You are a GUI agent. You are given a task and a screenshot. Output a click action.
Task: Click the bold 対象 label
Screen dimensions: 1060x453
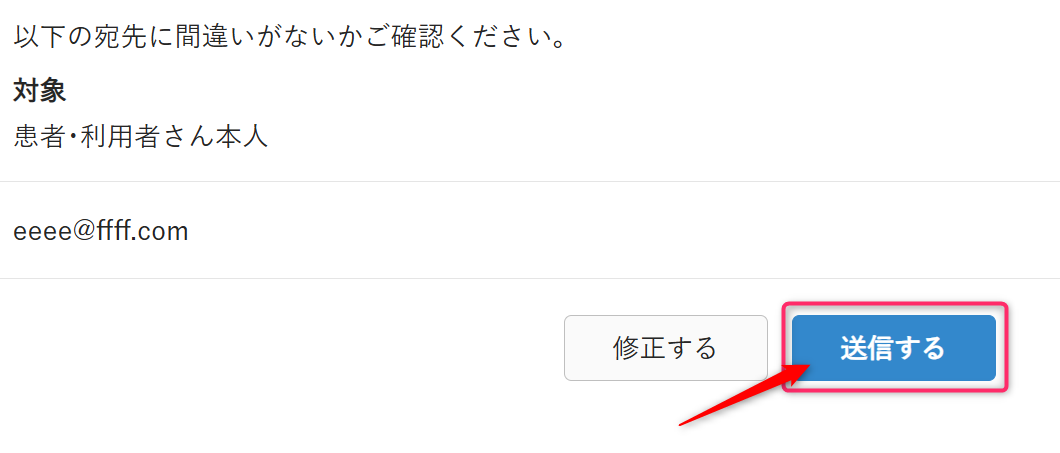click(40, 93)
